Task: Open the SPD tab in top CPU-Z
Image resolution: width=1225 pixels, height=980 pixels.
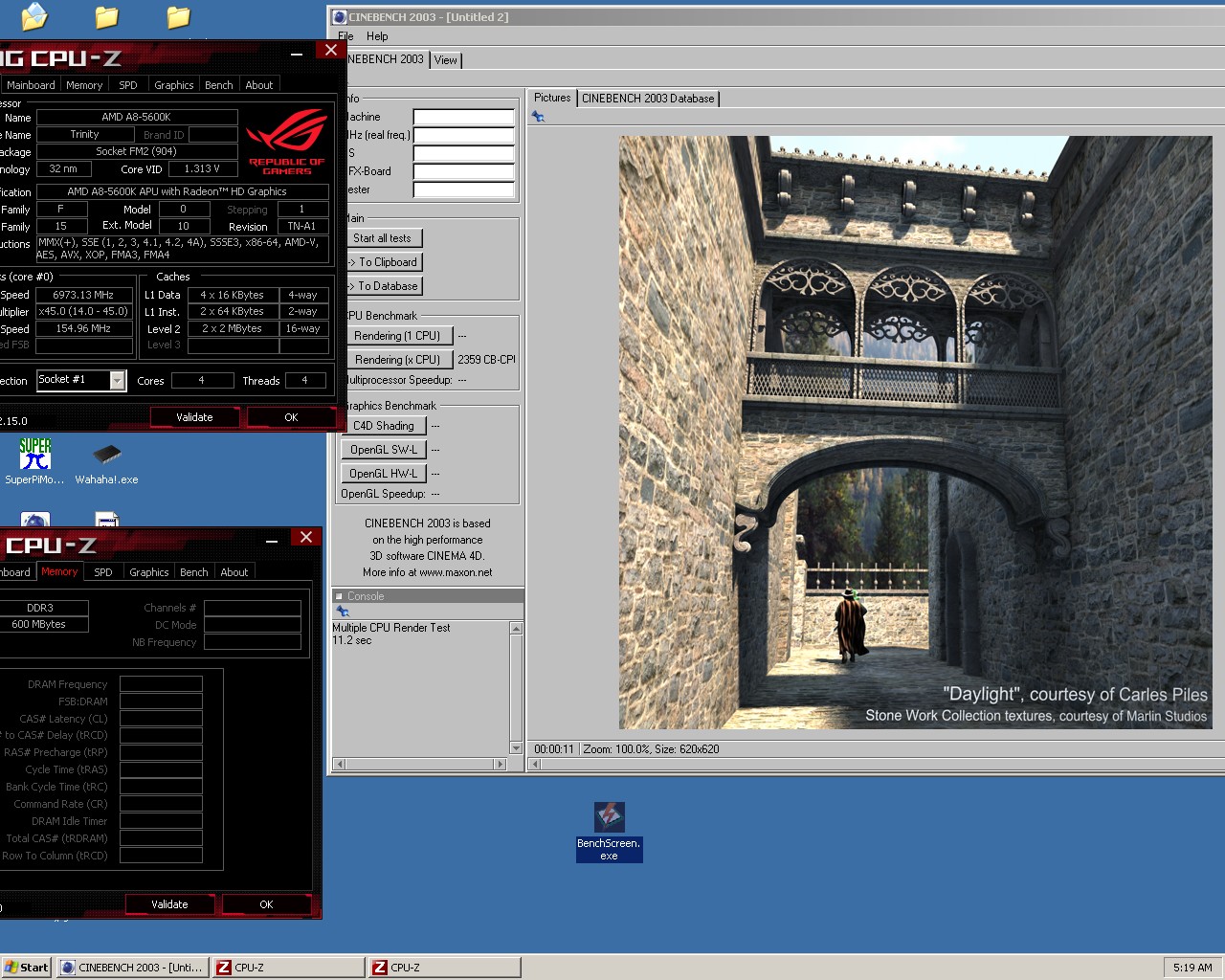Action: coord(128,85)
